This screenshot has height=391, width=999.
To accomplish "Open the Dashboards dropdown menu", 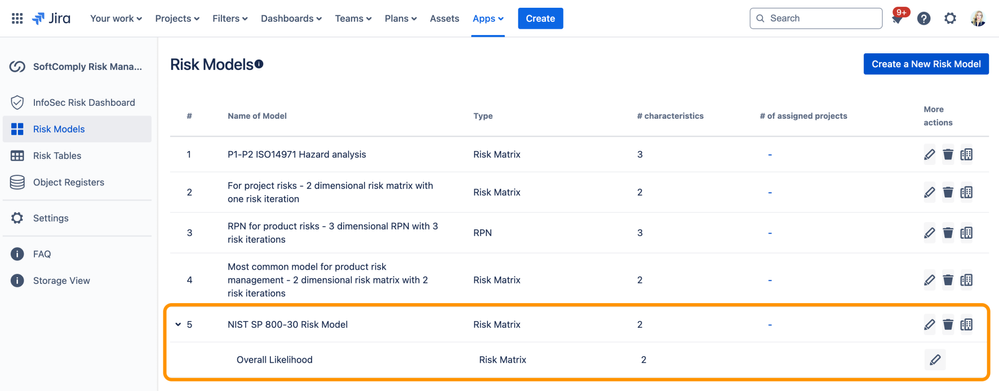I will click(x=291, y=18).
